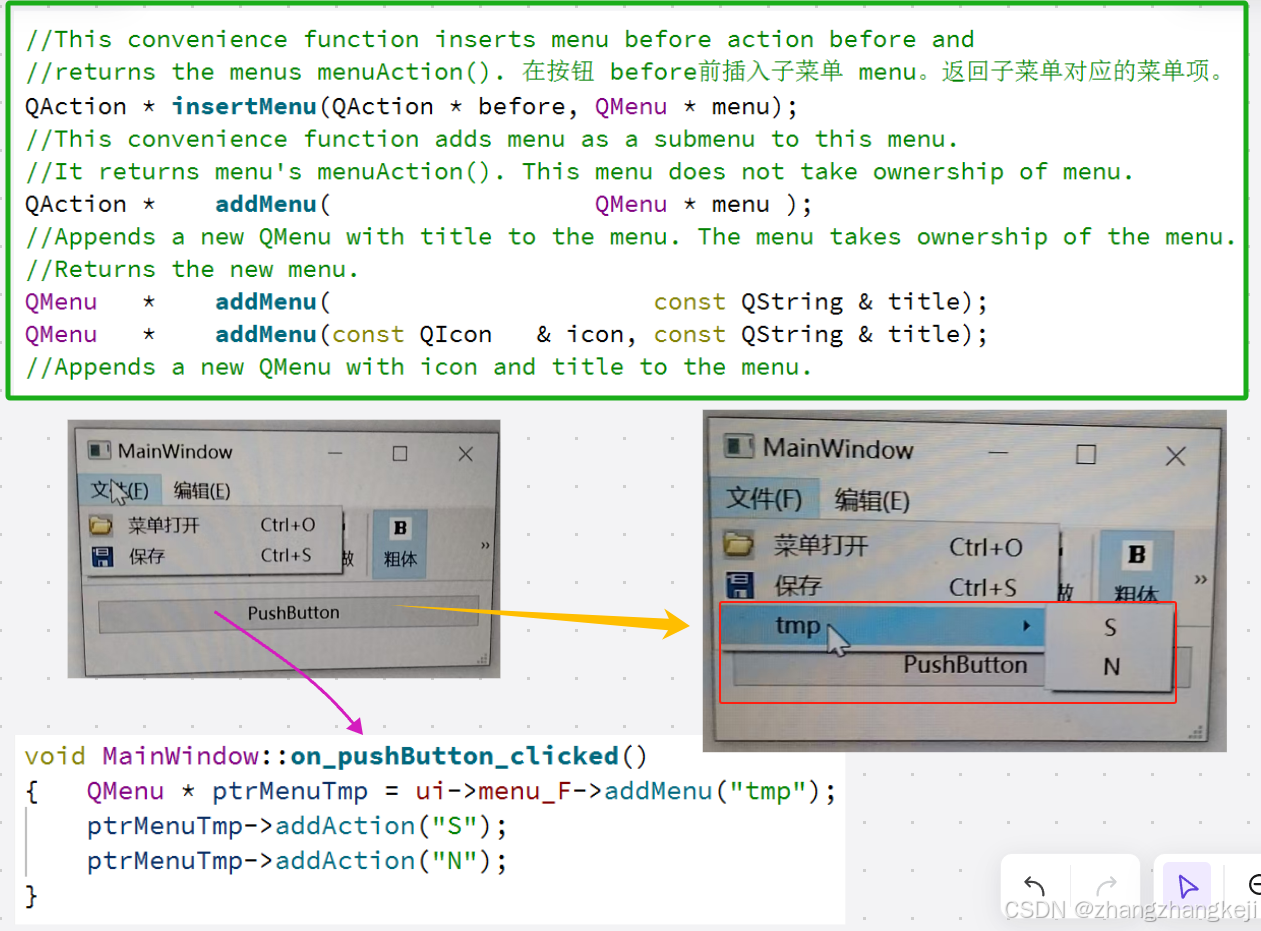Click PushButton in the tmp-submenu MainWindow
This screenshot has height=931, width=1261.
[964, 665]
